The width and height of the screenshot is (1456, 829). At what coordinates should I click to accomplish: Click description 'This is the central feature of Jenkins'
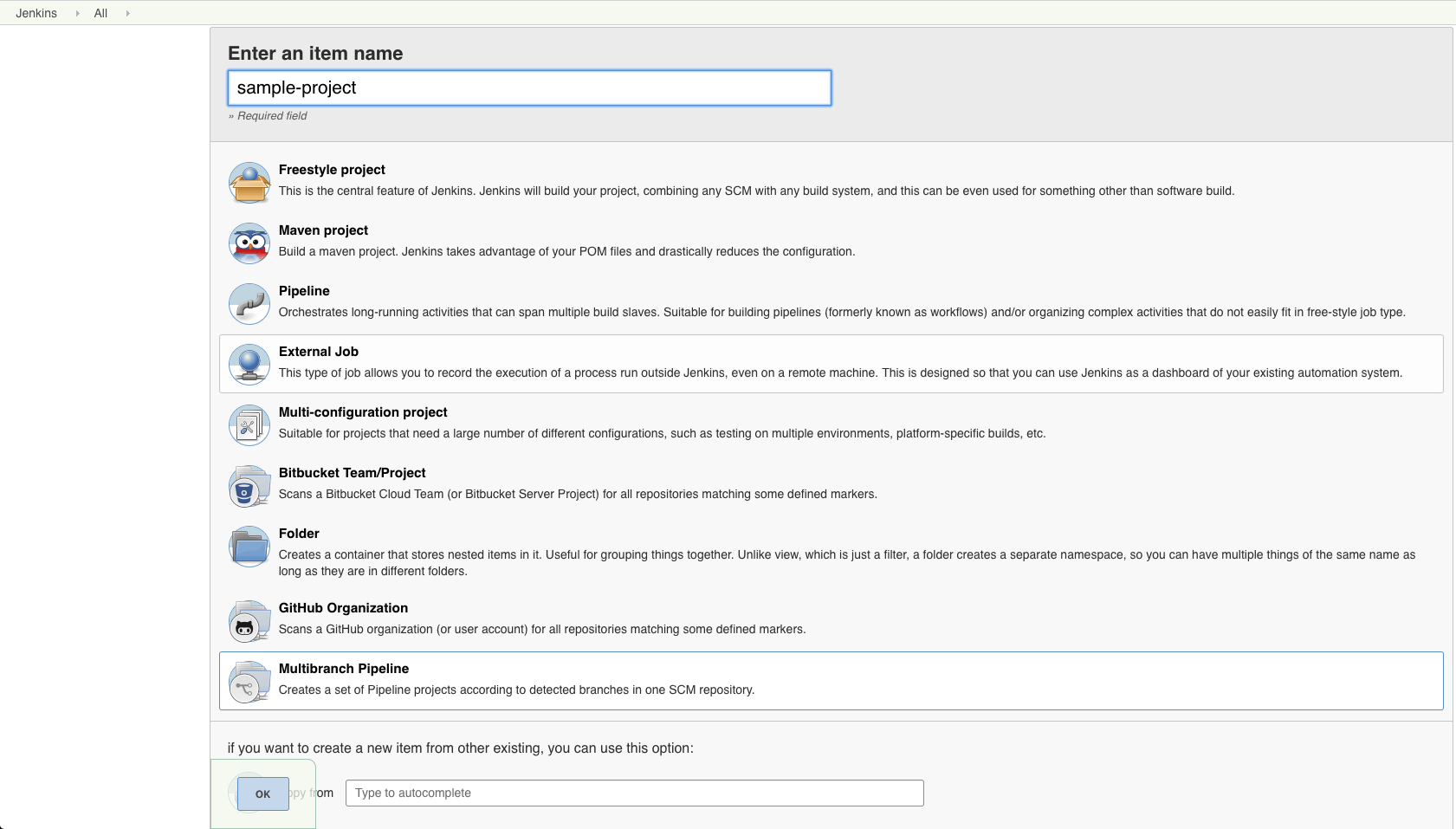(756, 191)
